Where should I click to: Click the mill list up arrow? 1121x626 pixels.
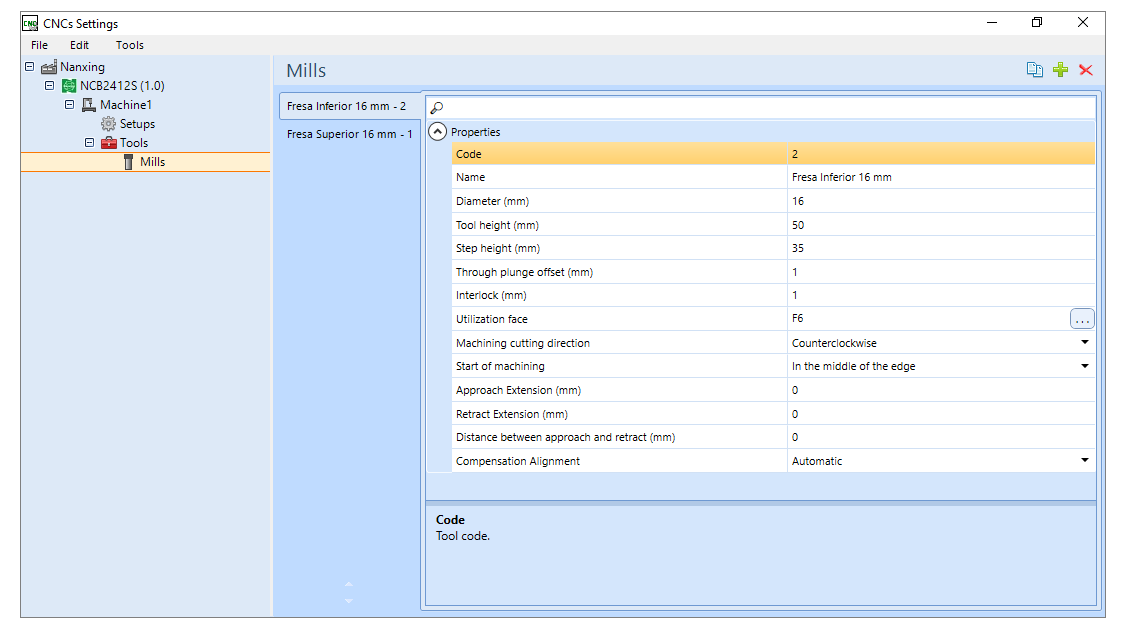point(349,584)
